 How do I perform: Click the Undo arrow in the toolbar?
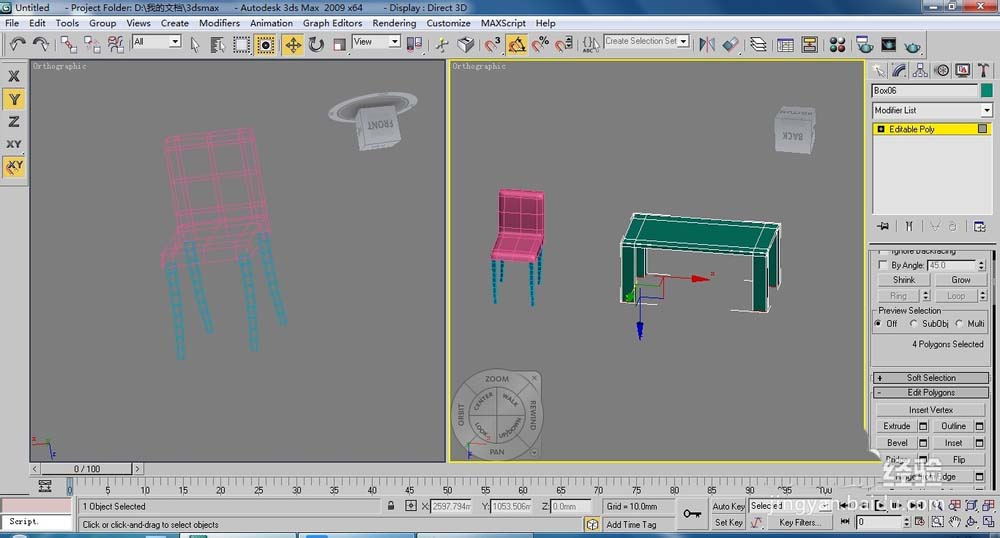pyautogui.click(x=17, y=44)
